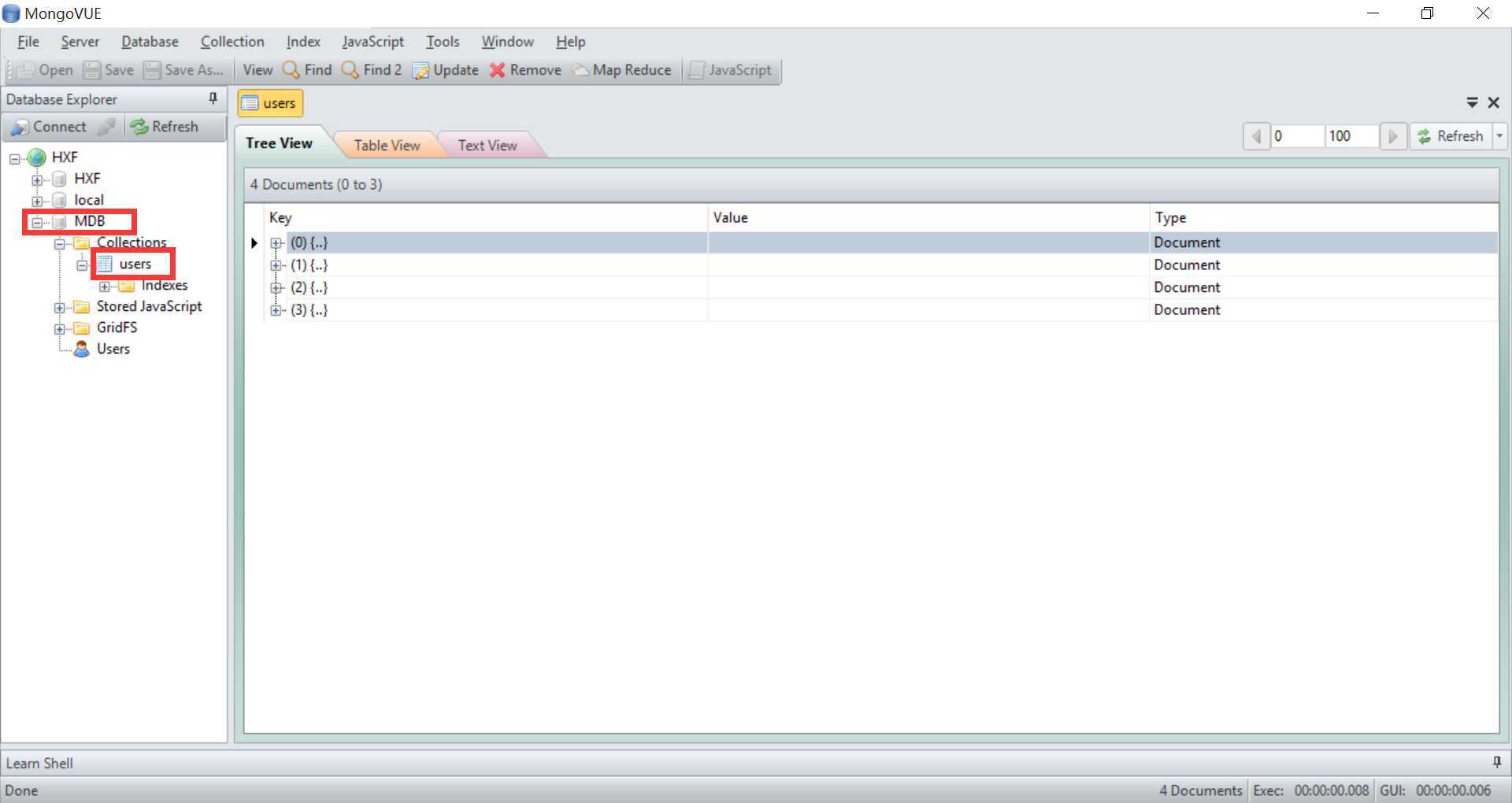Open the Window menu
The height and width of the screenshot is (803, 1512).
(x=508, y=42)
